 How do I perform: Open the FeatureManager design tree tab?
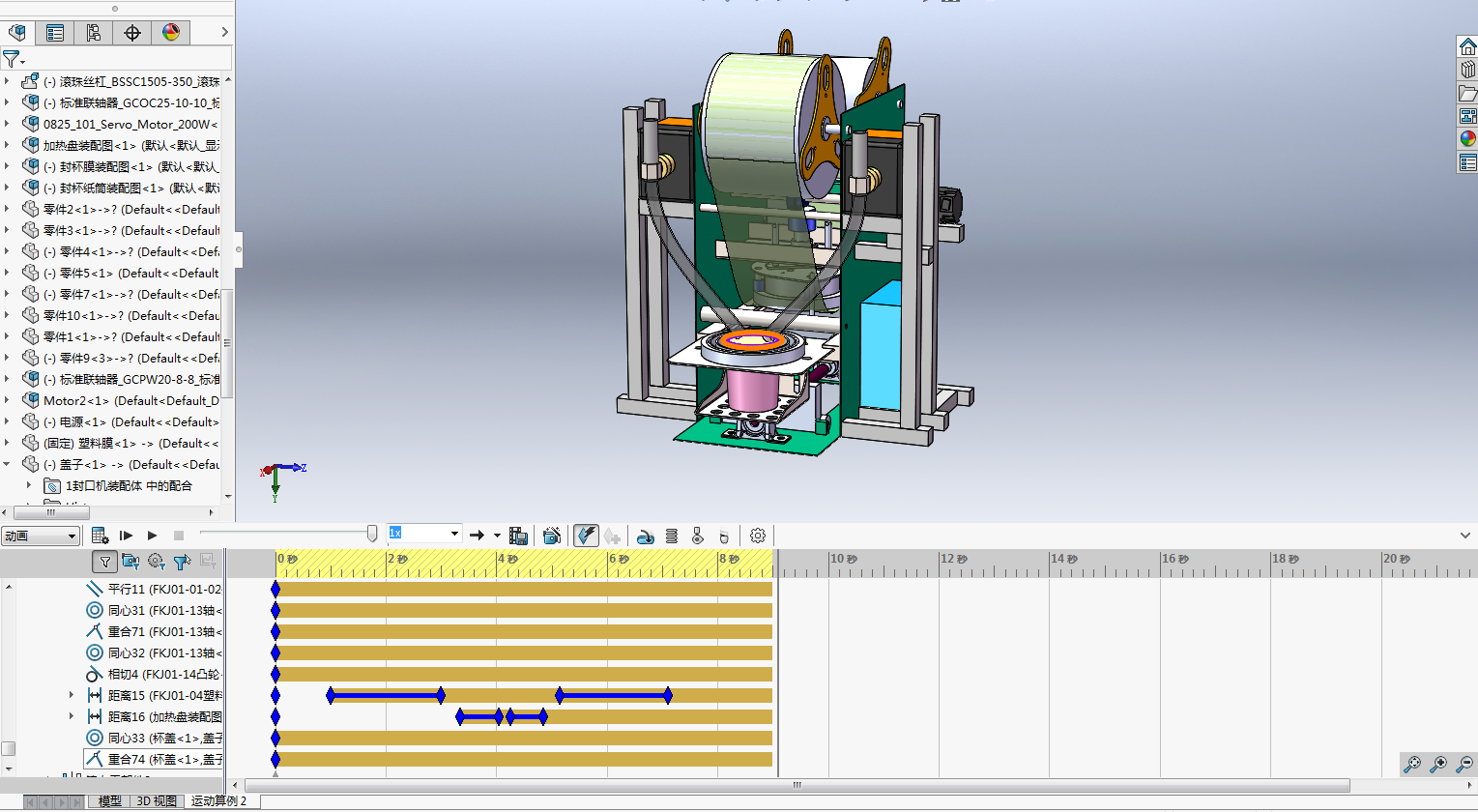[16, 32]
